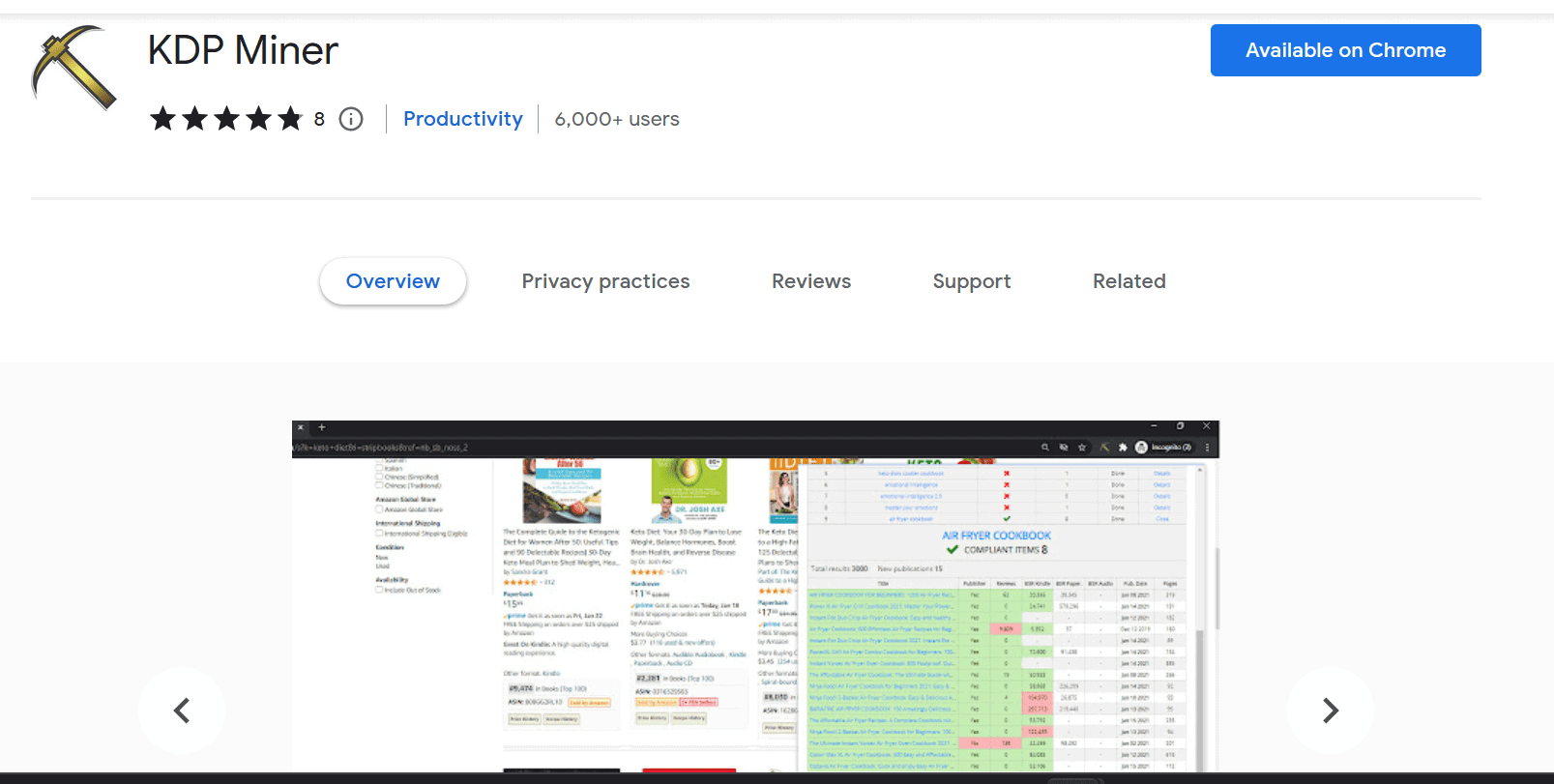
Task: Click AIR FRYER COOKBOOK heading in screenshot
Action: click(996, 536)
